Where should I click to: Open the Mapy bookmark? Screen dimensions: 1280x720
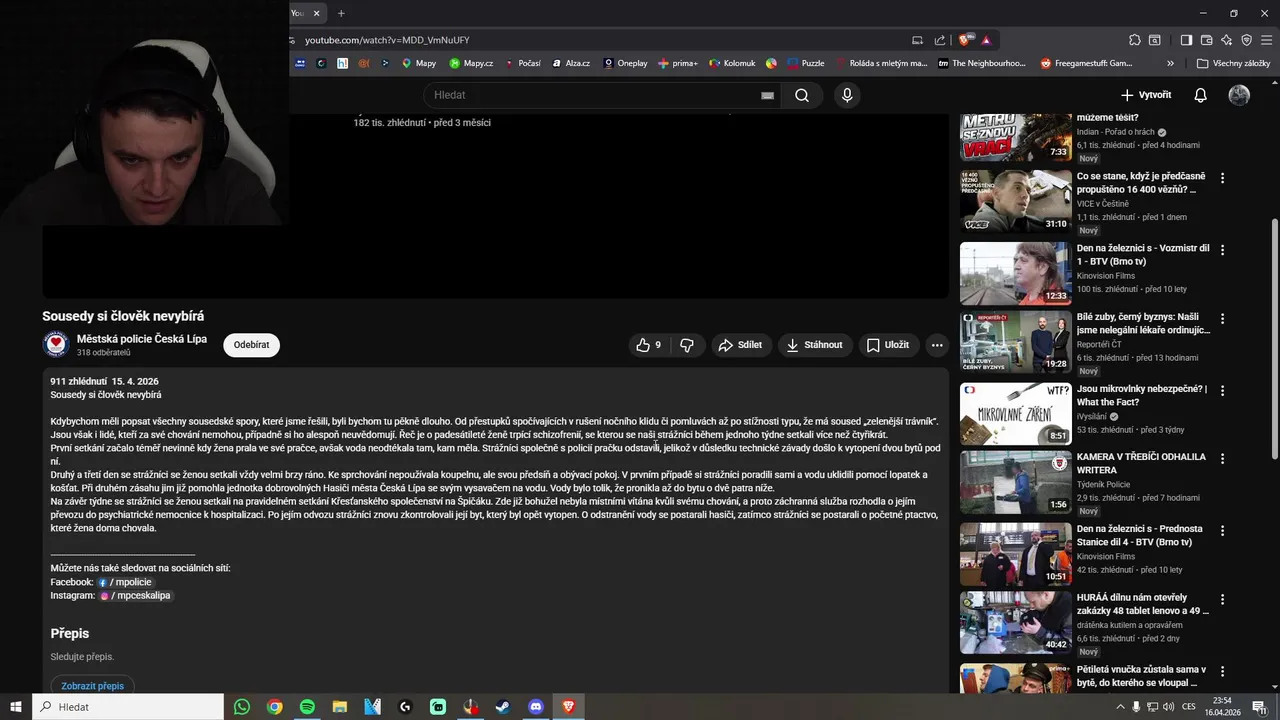[419, 63]
